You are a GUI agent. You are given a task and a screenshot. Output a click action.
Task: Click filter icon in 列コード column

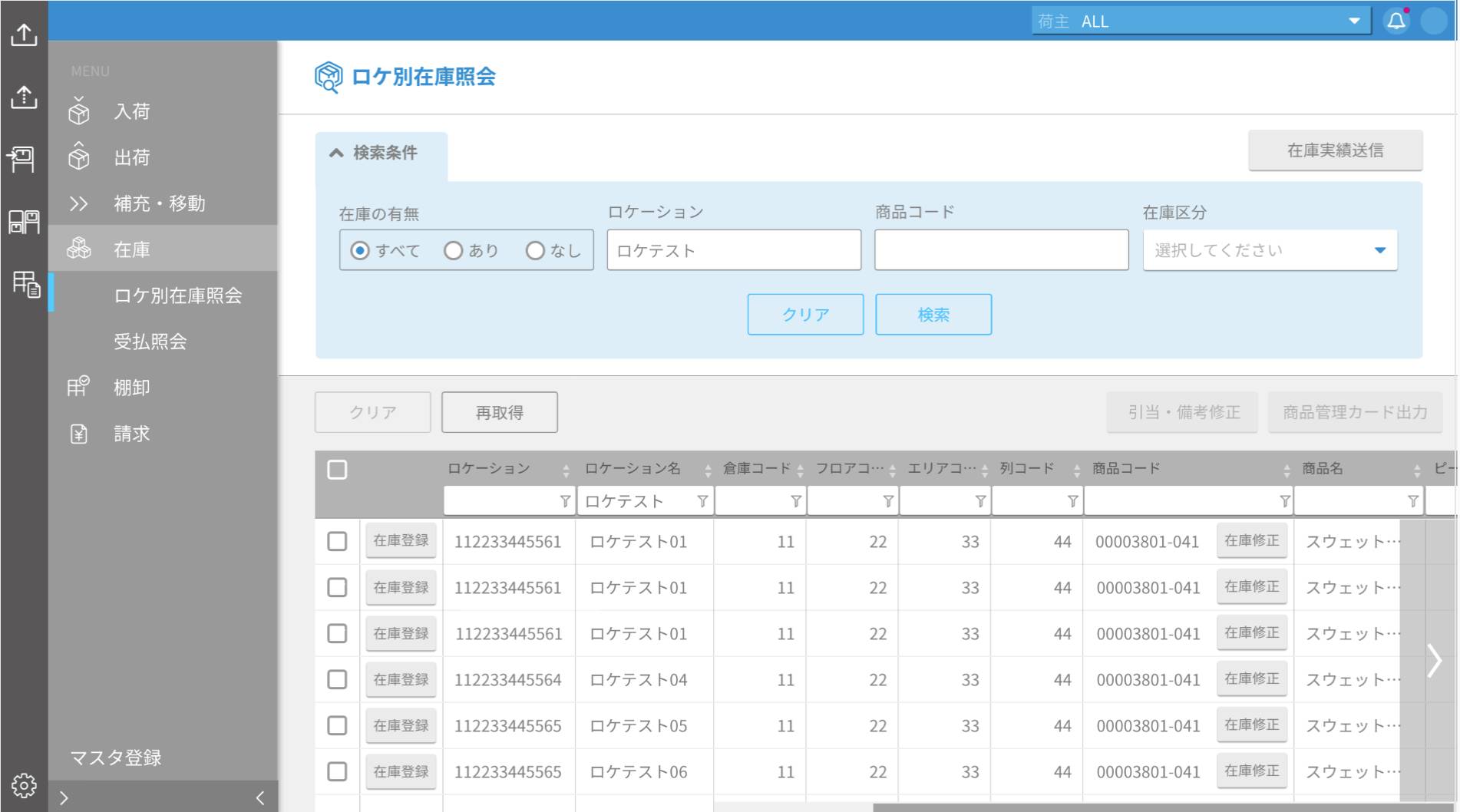click(1072, 501)
